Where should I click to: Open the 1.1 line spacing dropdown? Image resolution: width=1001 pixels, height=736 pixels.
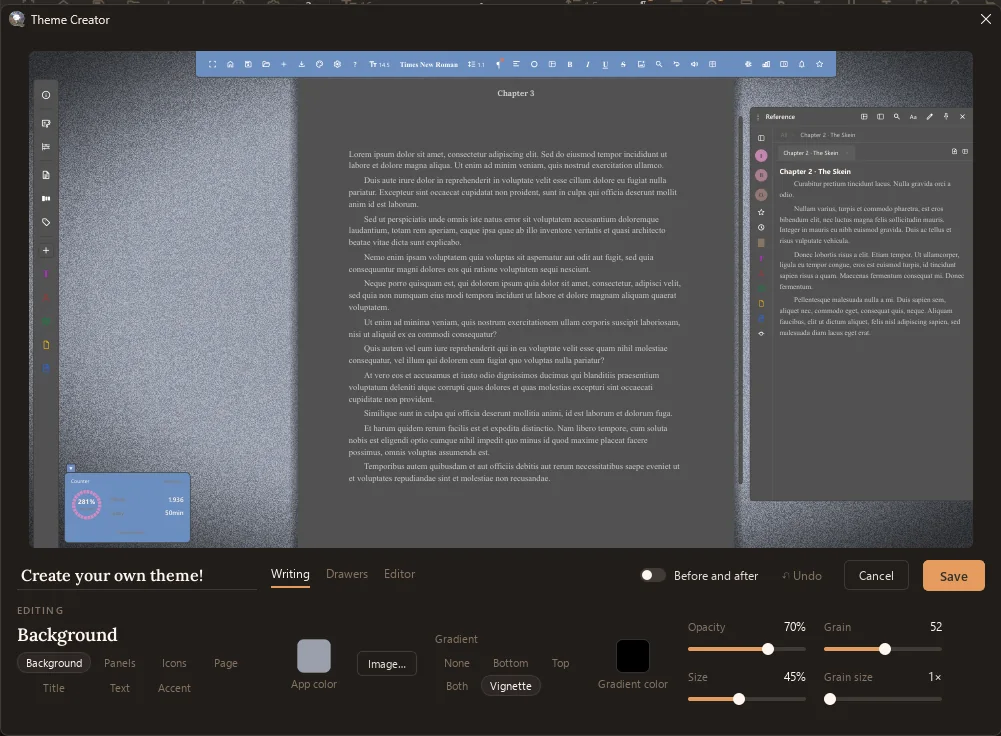coord(476,64)
